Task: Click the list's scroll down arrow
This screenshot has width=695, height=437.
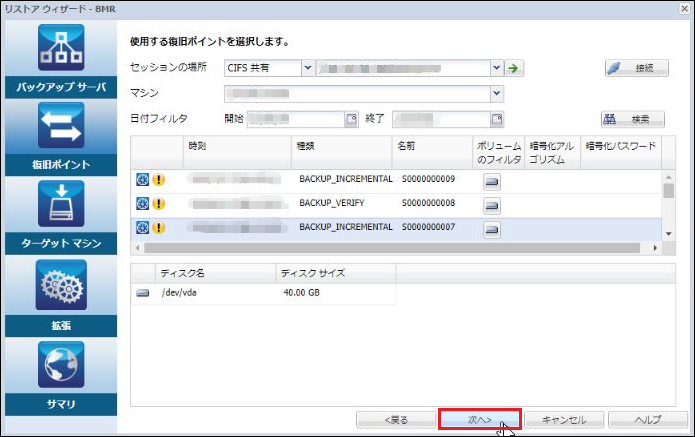Action: (668, 234)
